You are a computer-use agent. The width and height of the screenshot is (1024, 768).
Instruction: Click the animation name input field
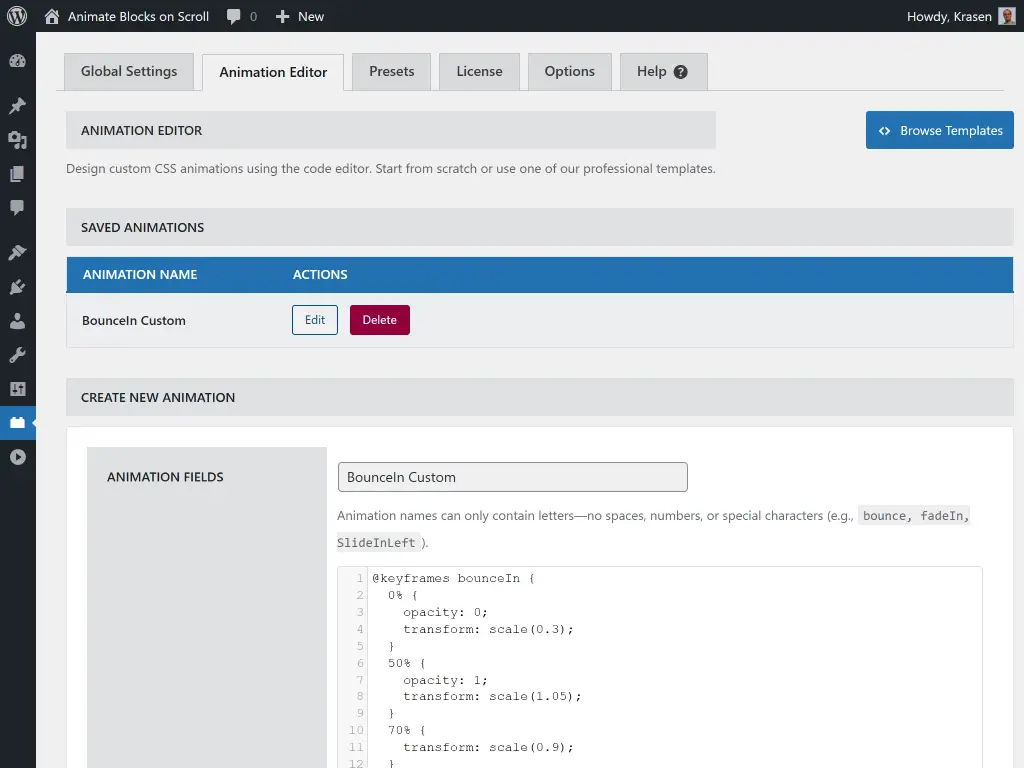tap(512, 477)
